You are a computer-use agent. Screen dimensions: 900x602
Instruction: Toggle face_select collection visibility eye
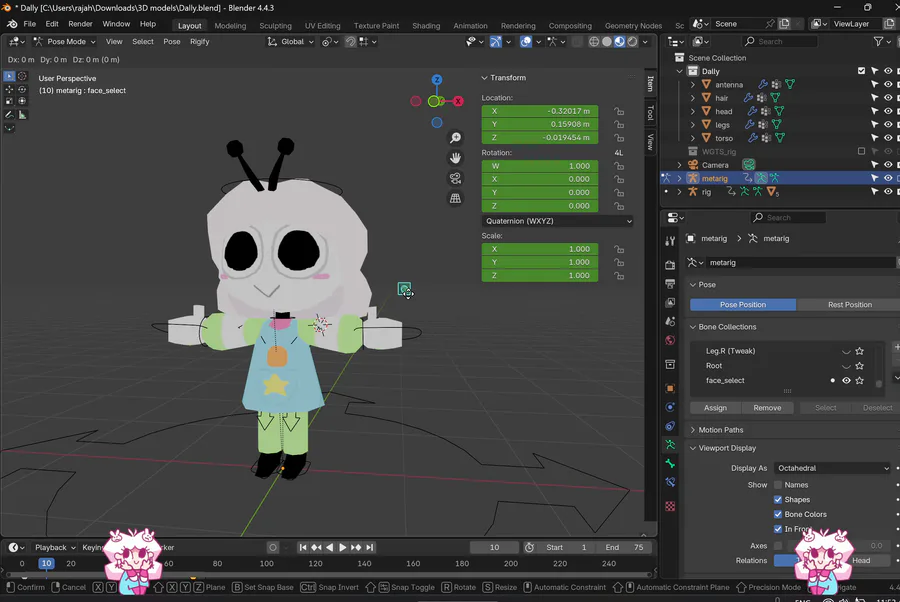[x=846, y=380]
